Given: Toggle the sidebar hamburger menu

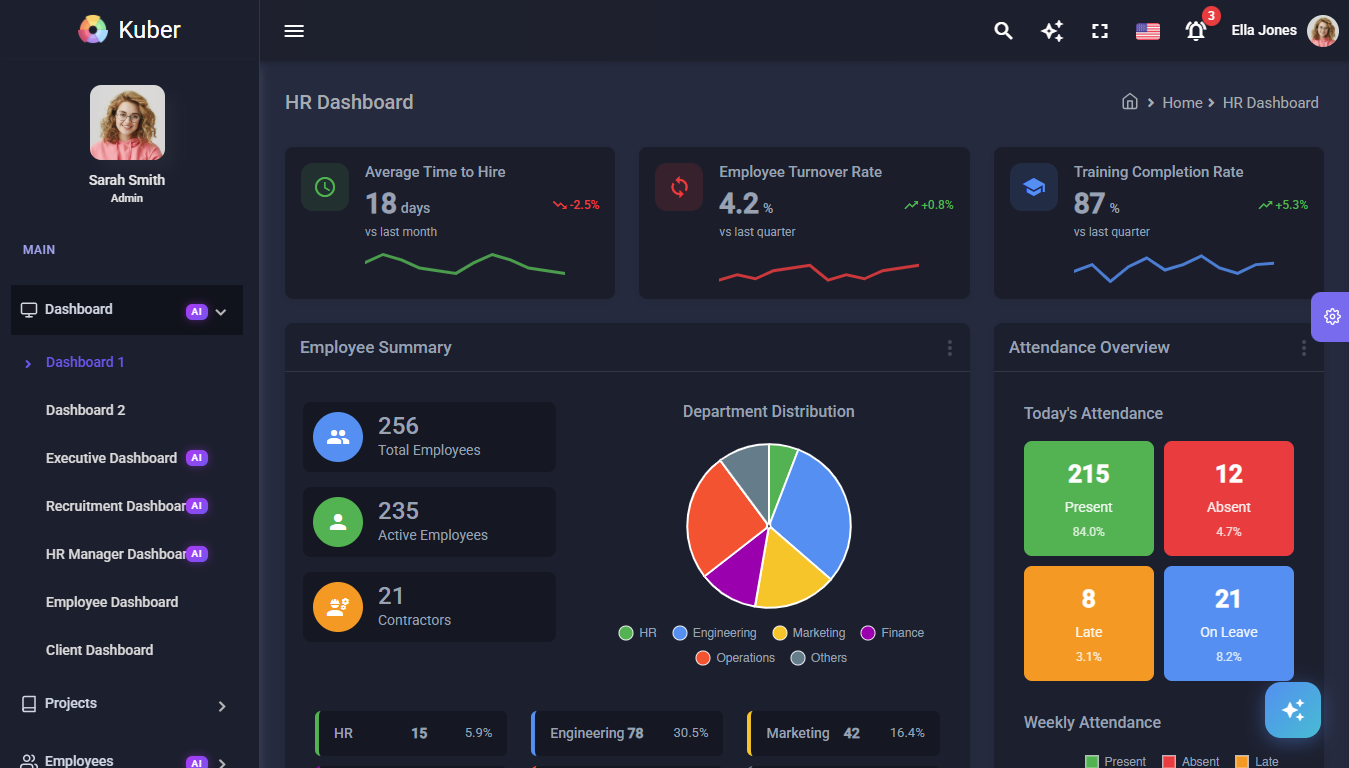Looking at the screenshot, I should click(x=294, y=31).
